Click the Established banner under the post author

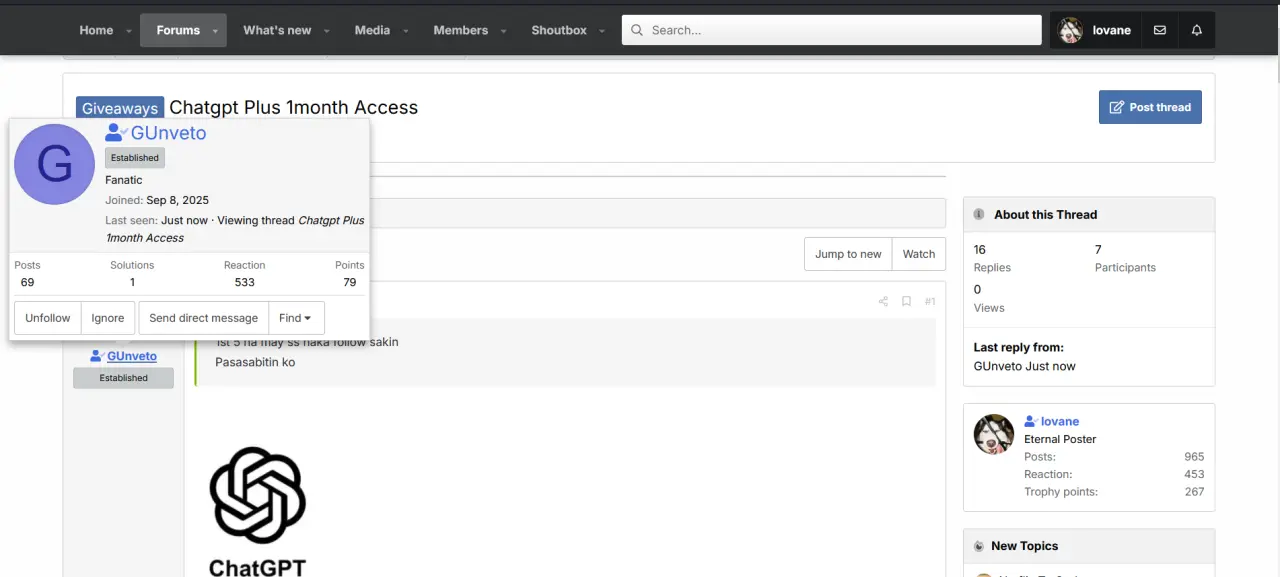point(124,378)
